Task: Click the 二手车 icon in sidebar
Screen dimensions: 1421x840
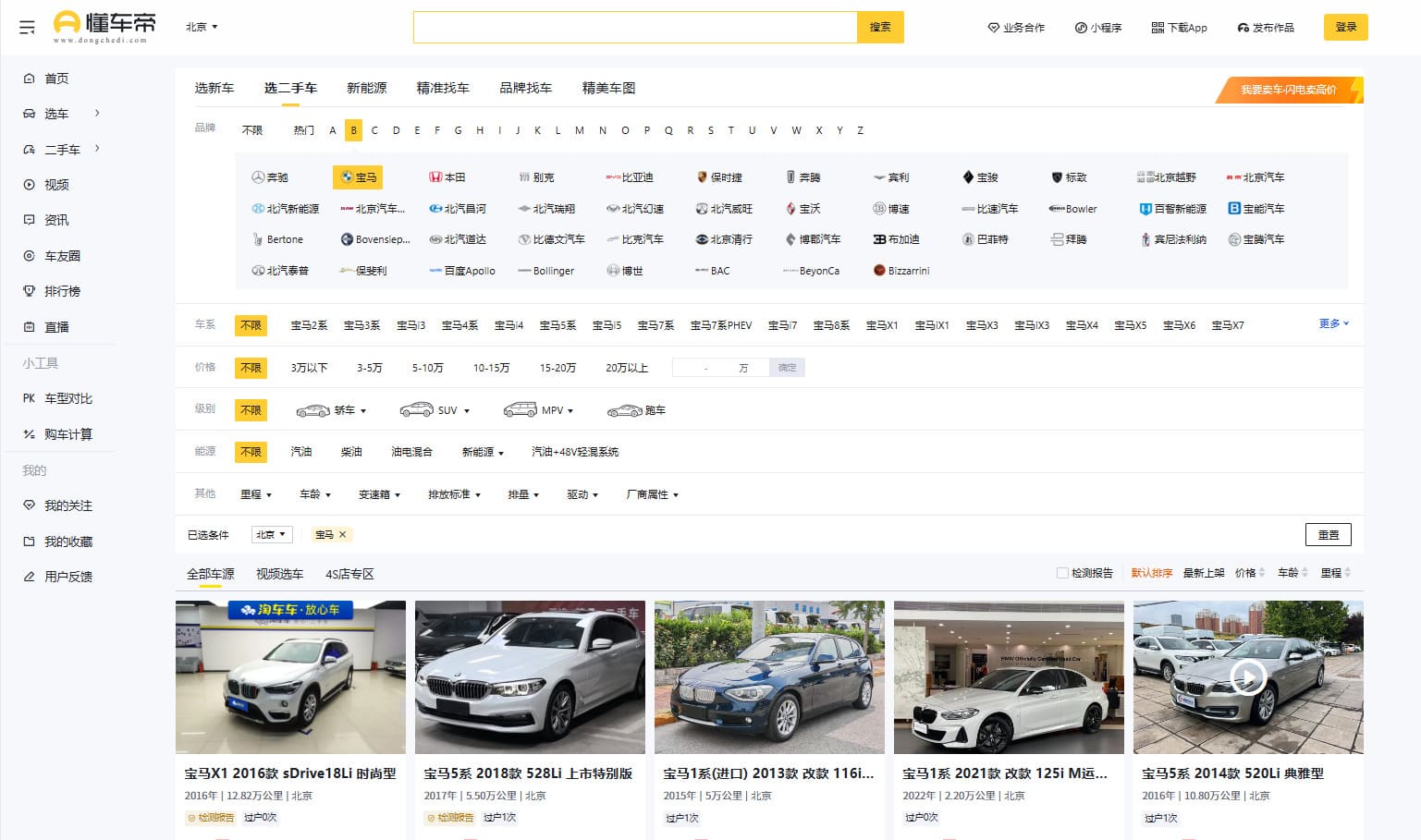Action: 29,150
